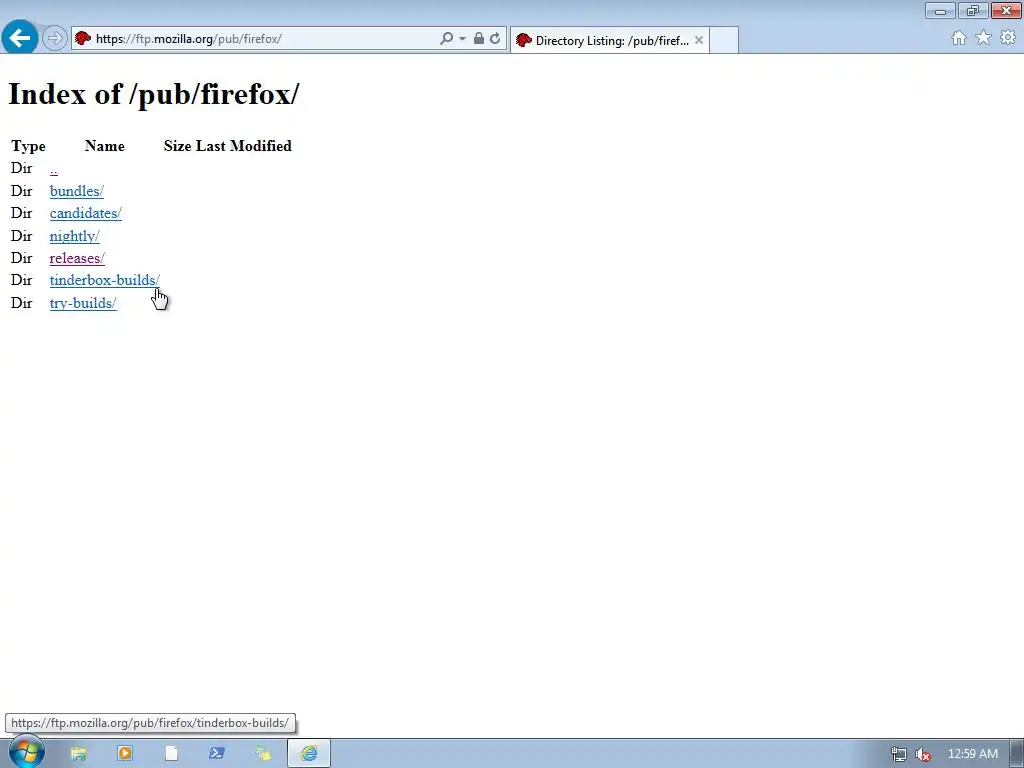Click the security lock icon
This screenshot has width=1024, height=768.
479,39
